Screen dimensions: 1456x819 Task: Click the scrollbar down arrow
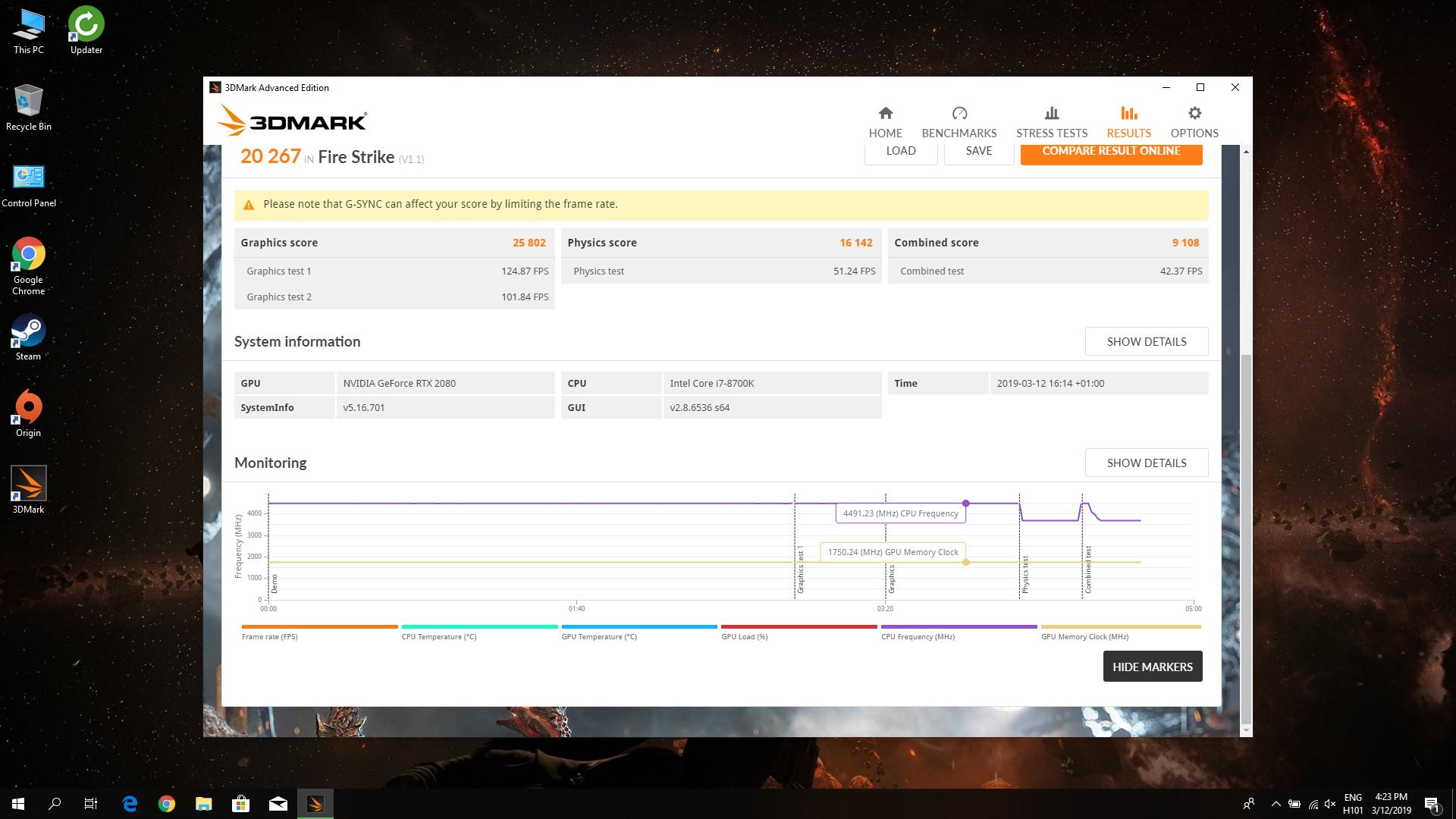pyautogui.click(x=1245, y=730)
